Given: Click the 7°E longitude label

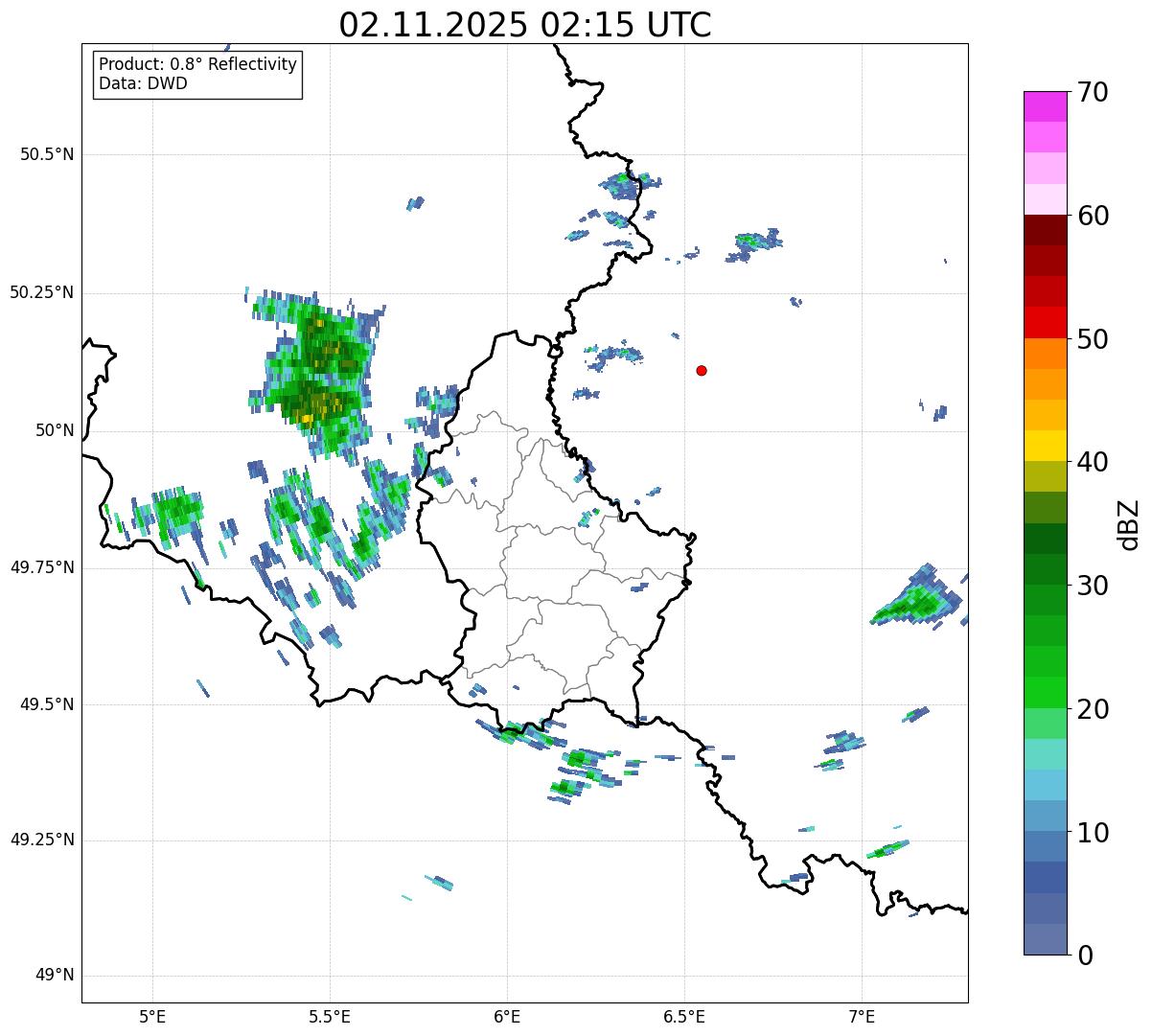Looking at the screenshot, I should coord(862,1016).
